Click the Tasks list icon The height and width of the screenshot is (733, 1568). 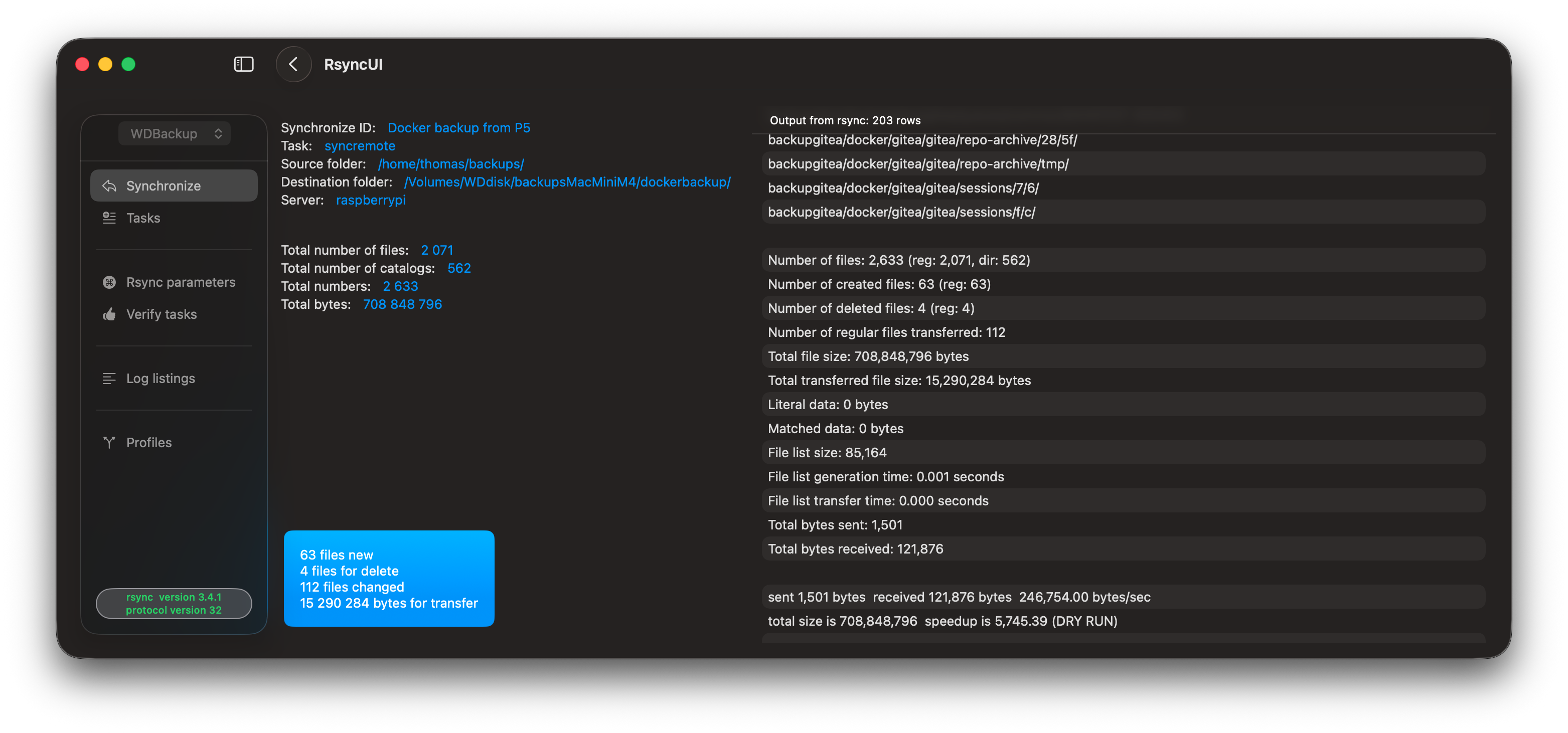109,218
